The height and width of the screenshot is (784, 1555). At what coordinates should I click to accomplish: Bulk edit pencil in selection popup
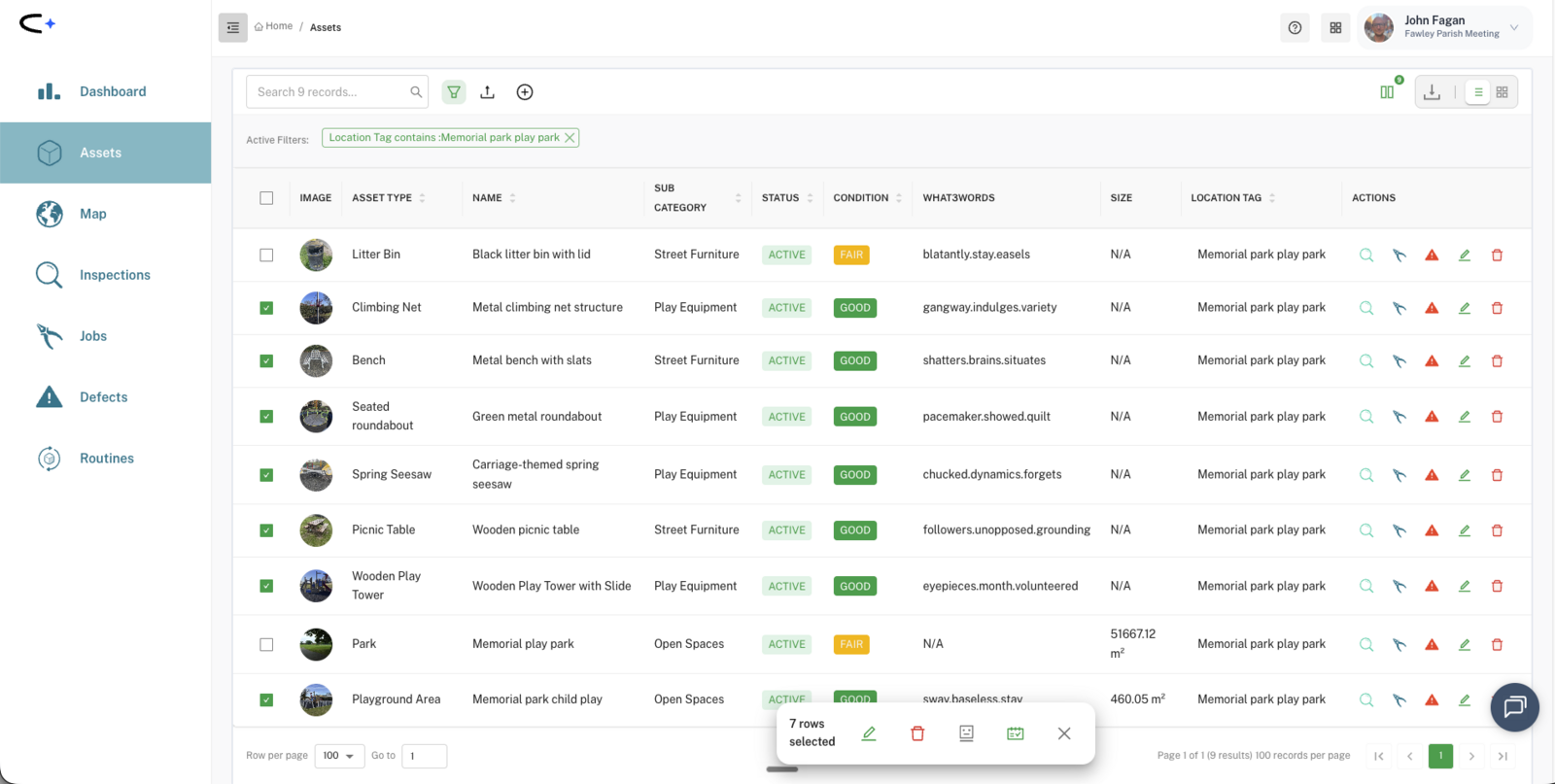click(869, 733)
